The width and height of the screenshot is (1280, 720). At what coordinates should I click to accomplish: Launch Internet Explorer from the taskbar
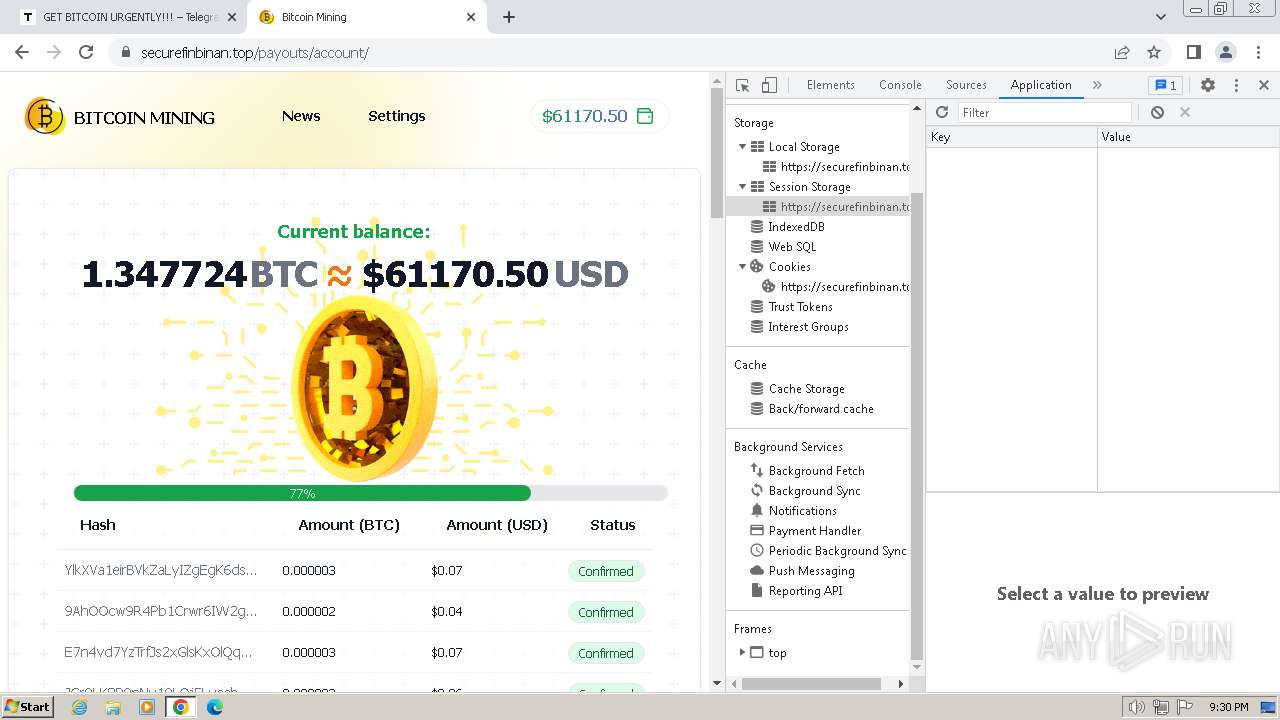[80, 707]
